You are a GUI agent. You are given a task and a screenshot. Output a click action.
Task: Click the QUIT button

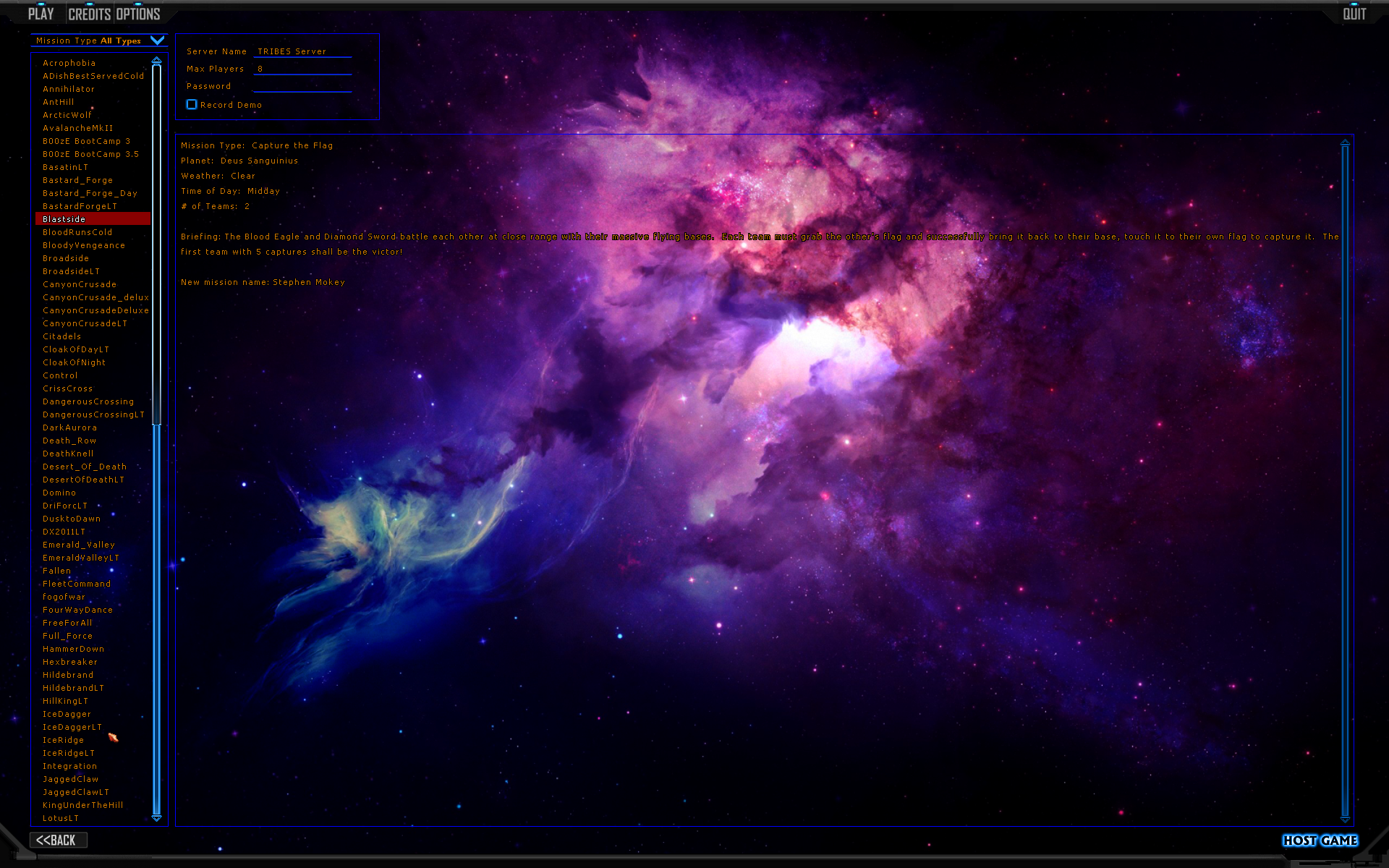click(x=1354, y=14)
